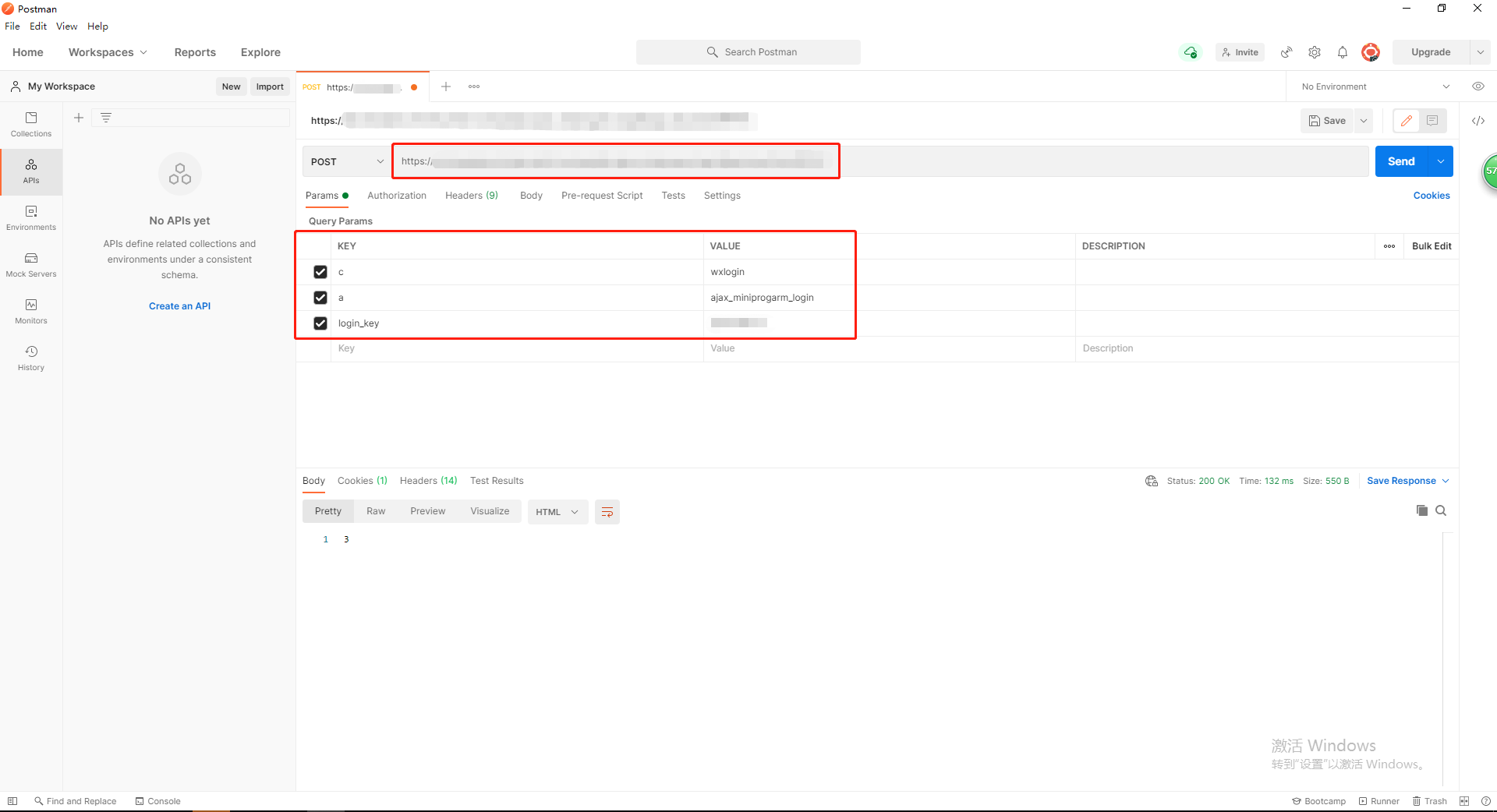Click the Send button

point(1401,161)
